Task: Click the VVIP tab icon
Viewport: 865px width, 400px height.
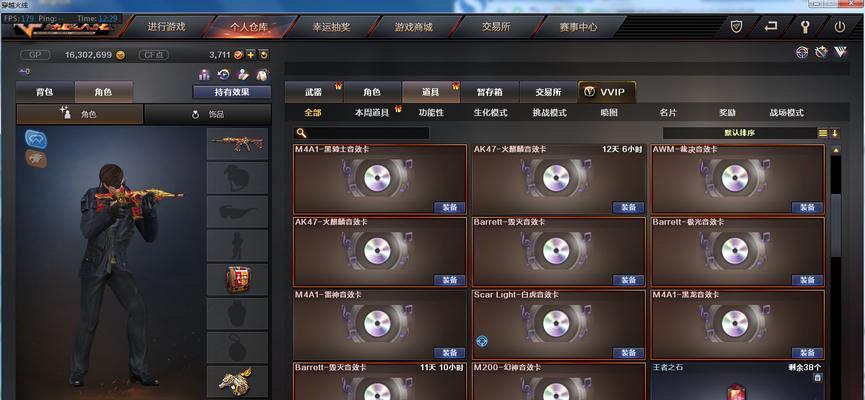Action: coord(589,92)
